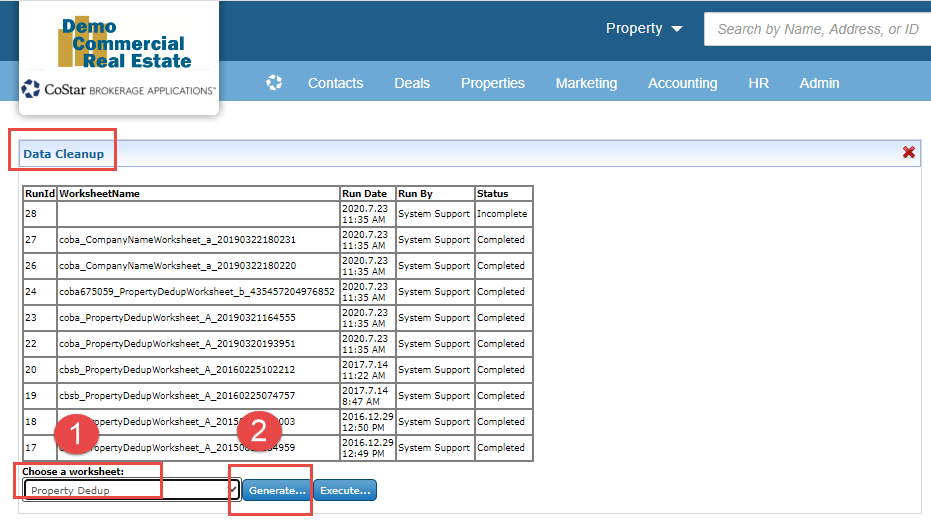
Task: Go to the Properties menu
Action: tap(492, 83)
